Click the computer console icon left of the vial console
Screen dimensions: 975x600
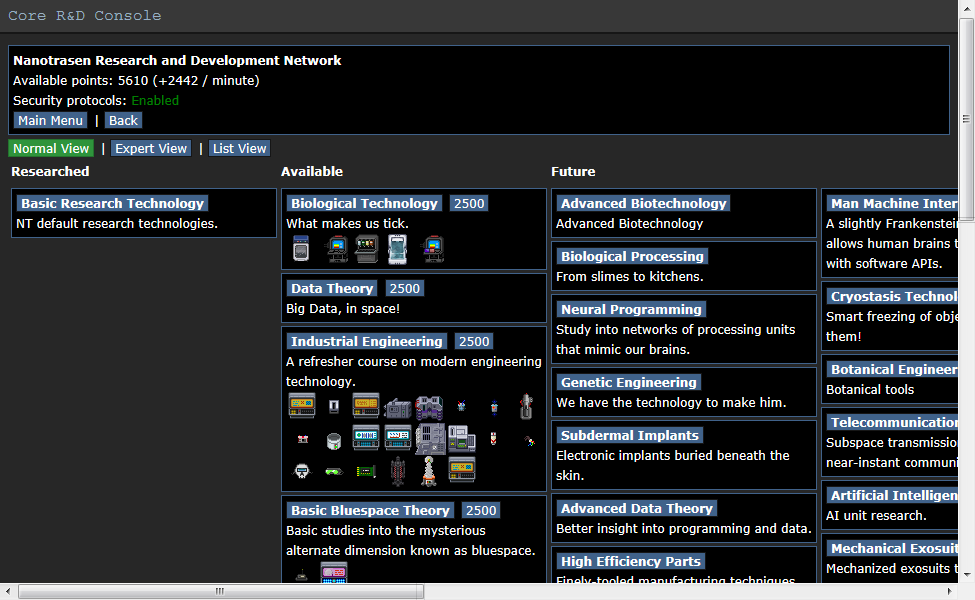(x=337, y=249)
